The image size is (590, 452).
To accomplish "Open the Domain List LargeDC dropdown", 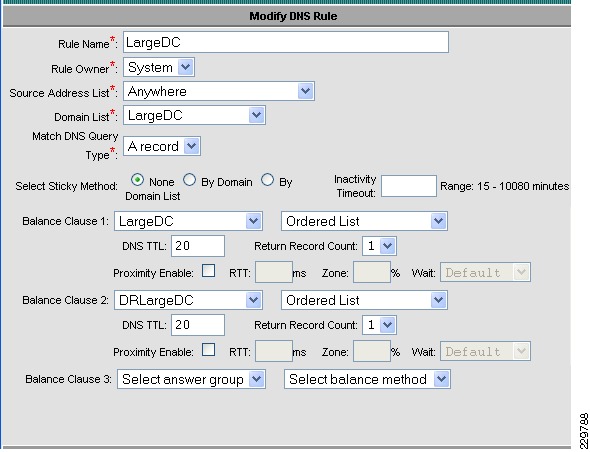I will pos(194,115).
